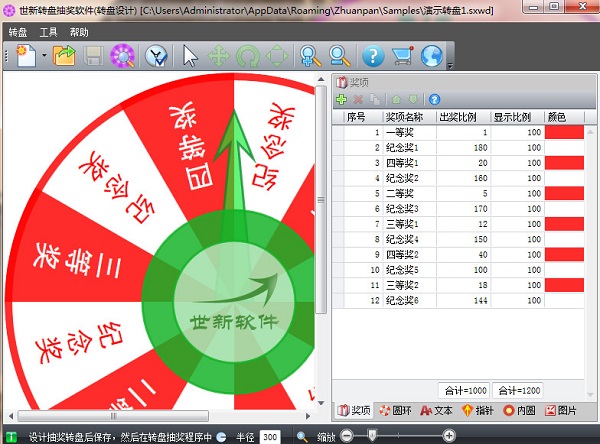Zoom out with minus magnifier
Screen dimensions: 600x444
[339, 56]
